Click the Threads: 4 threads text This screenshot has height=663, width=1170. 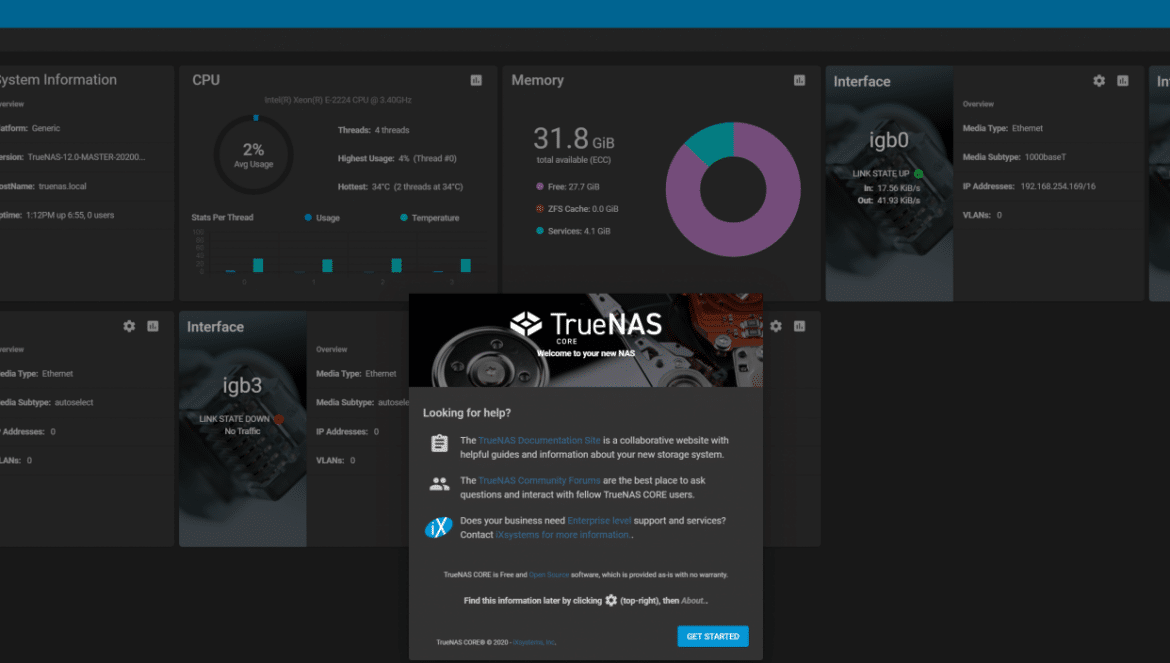tap(373, 130)
